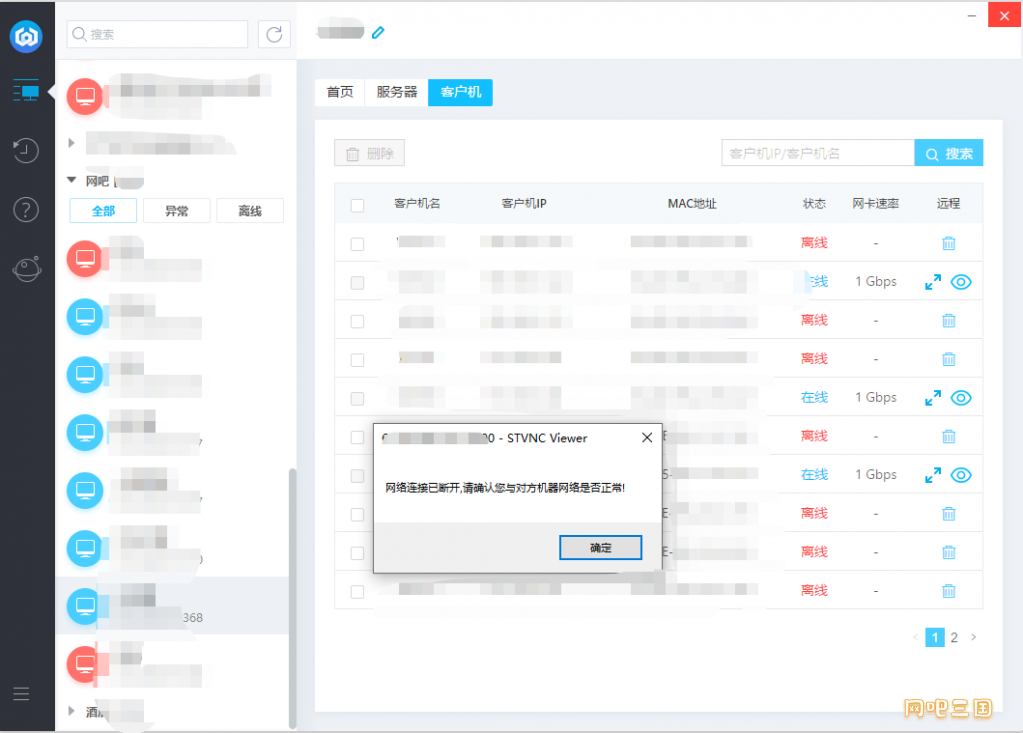Image resolution: width=1023 pixels, height=733 pixels.
Task: Check the first client row checkbox
Action: pyautogui.click(x=358, y=244)
